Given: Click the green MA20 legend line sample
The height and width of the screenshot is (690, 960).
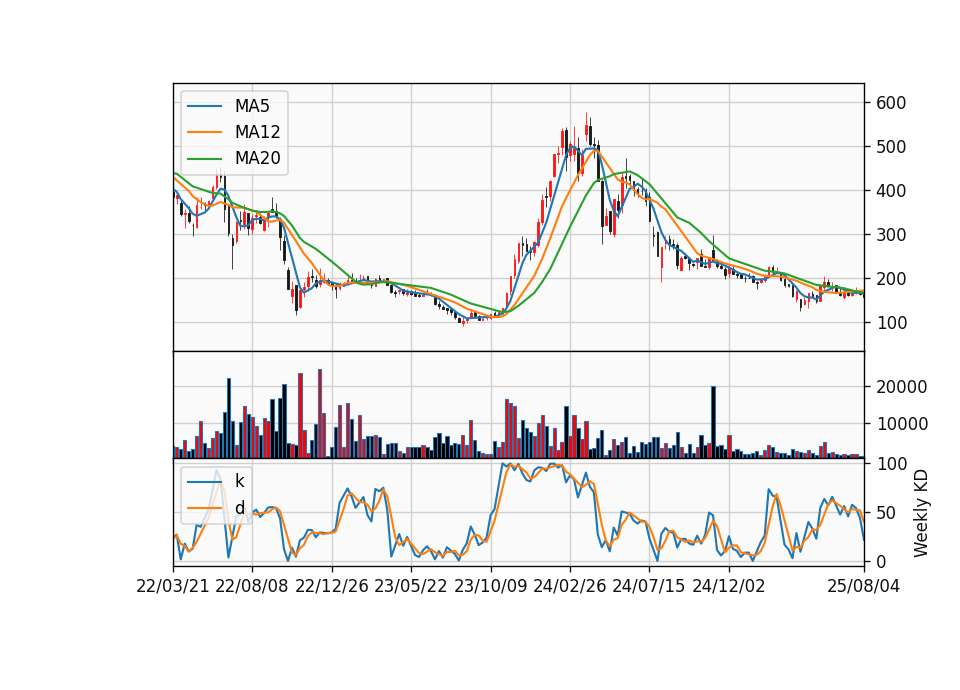Looking at the screenshot, I should tap(204, 158).
